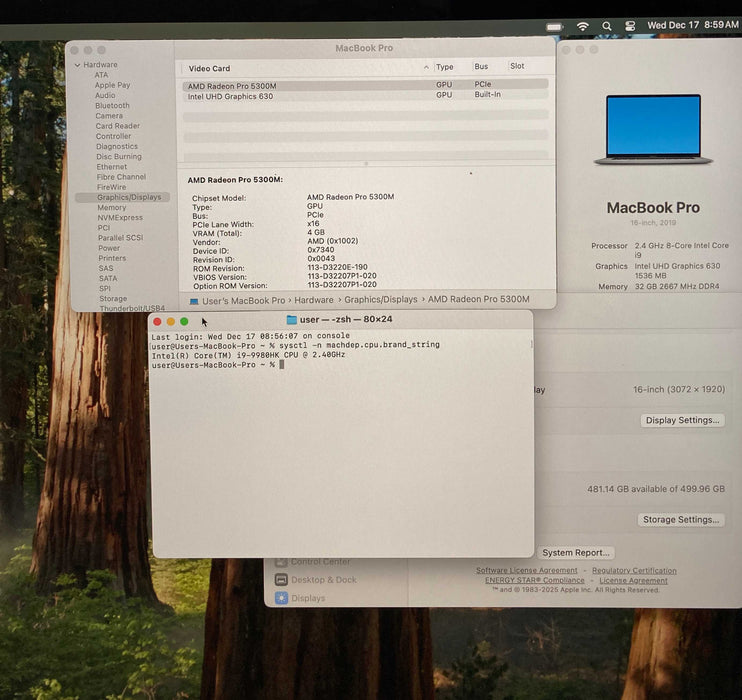Open Spotlight search magnifier icon
Screen dimensions: 742x700
click(607, 27)
